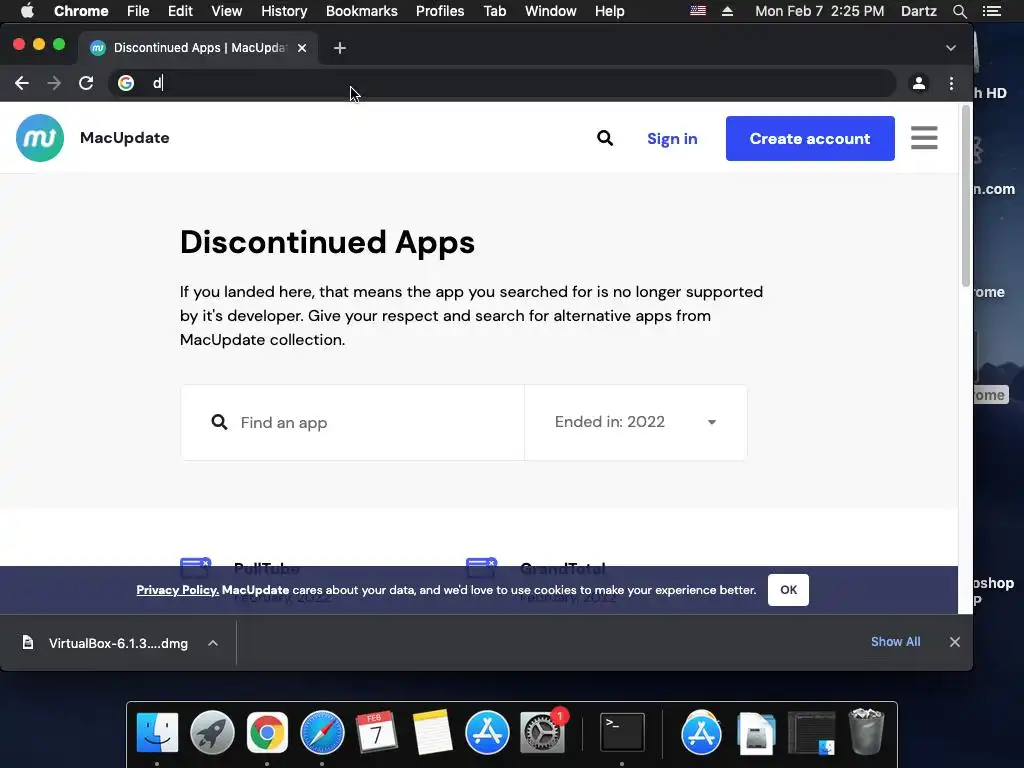Open the Help menu
This screenshot has height=768, width=1024.
click(x=609, y=11)
